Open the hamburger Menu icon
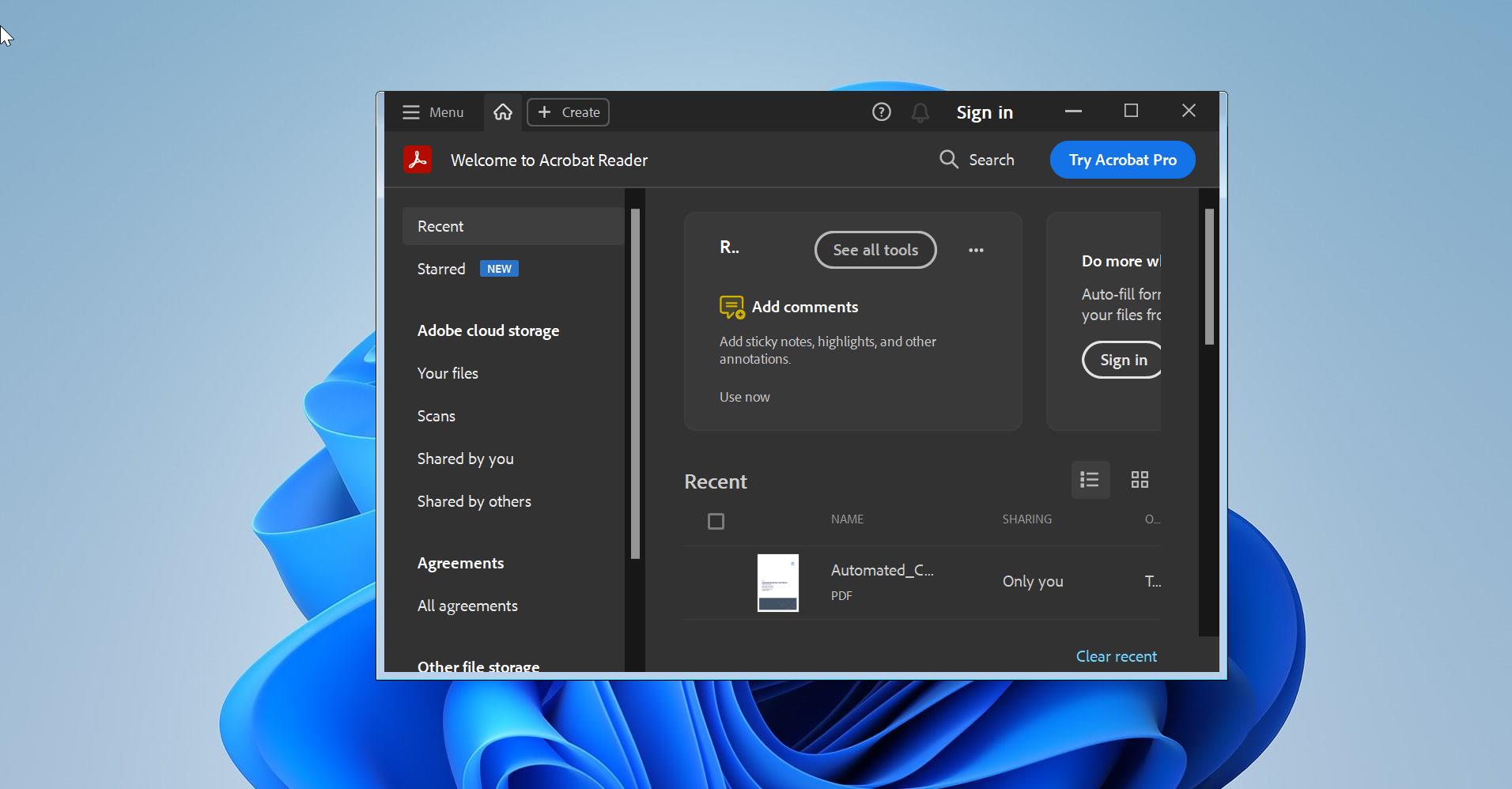The image size is (1512, 789). (x=412, y=111)
